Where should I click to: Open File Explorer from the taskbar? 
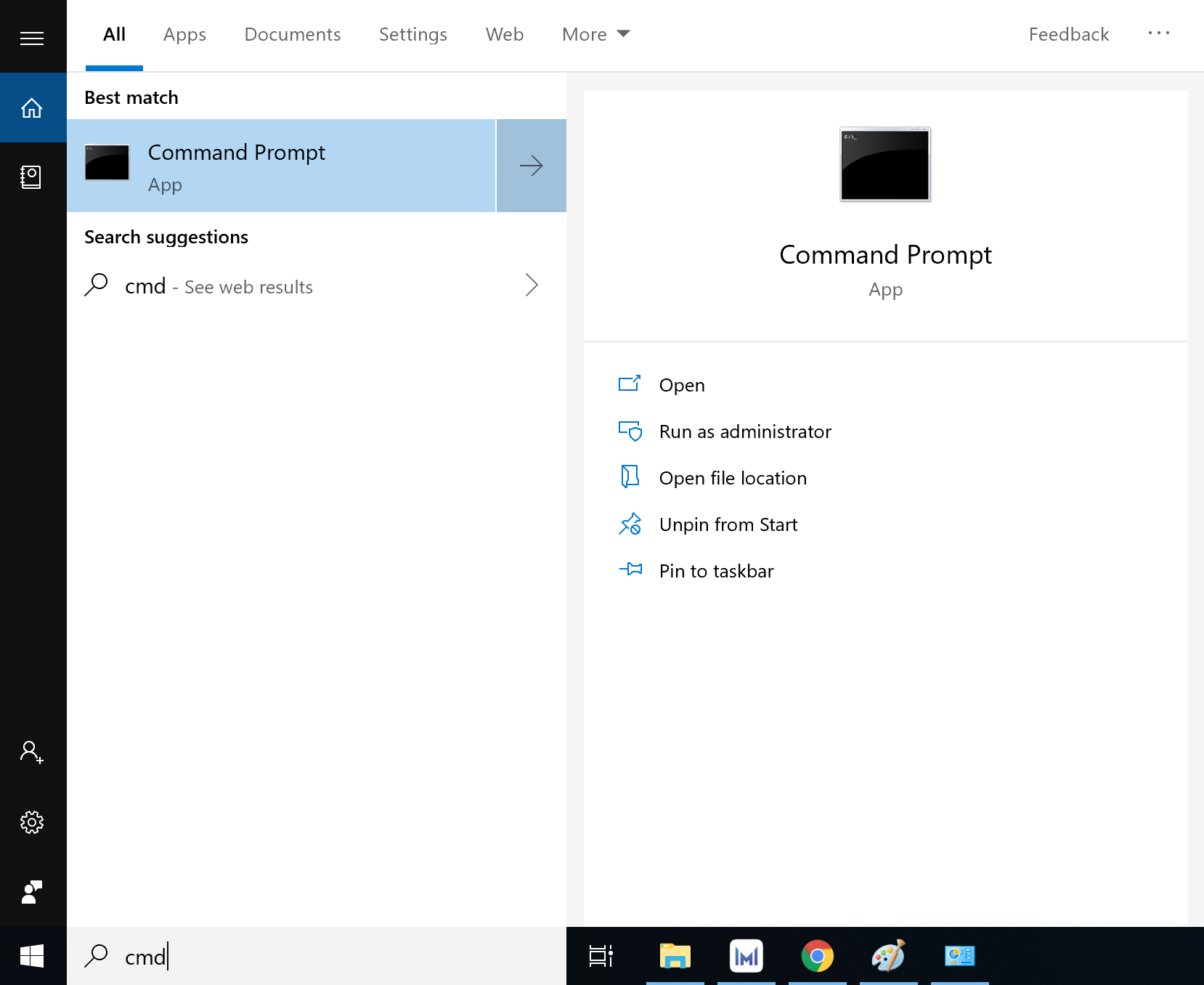pyautogui.click(x=674, y=956)
